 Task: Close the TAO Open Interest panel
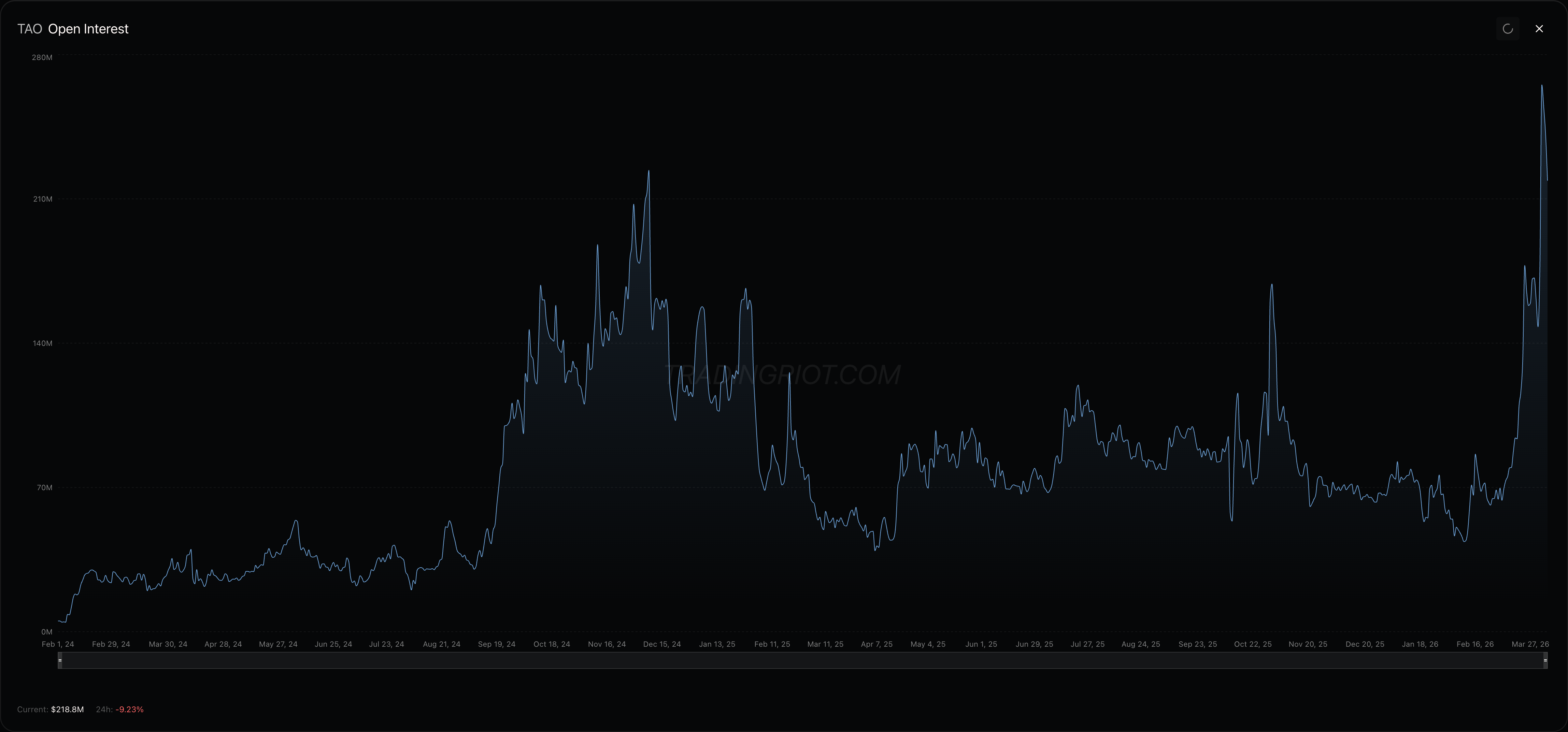click(1539, 29)
